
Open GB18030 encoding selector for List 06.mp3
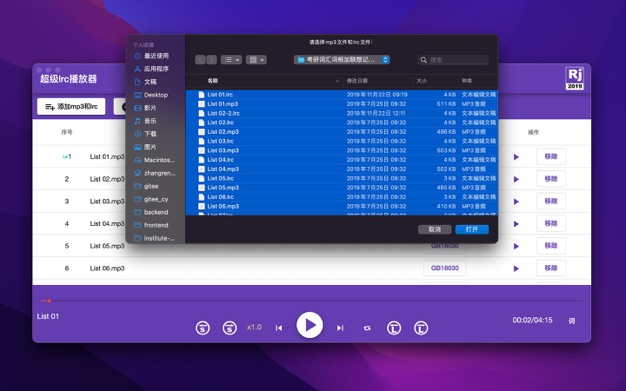pyautogui.click(x=445, y=268)
